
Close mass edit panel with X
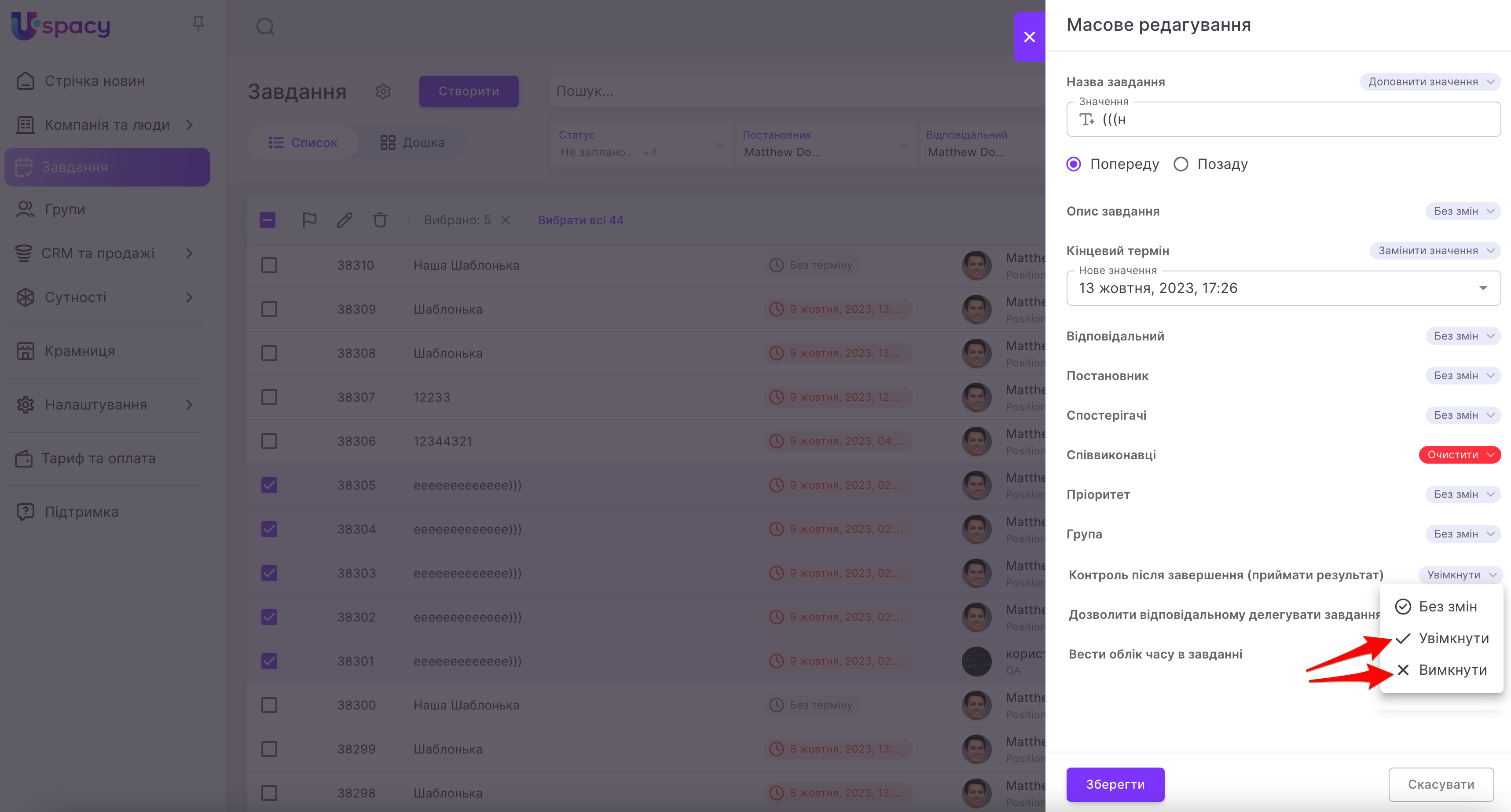(1029, 37)
